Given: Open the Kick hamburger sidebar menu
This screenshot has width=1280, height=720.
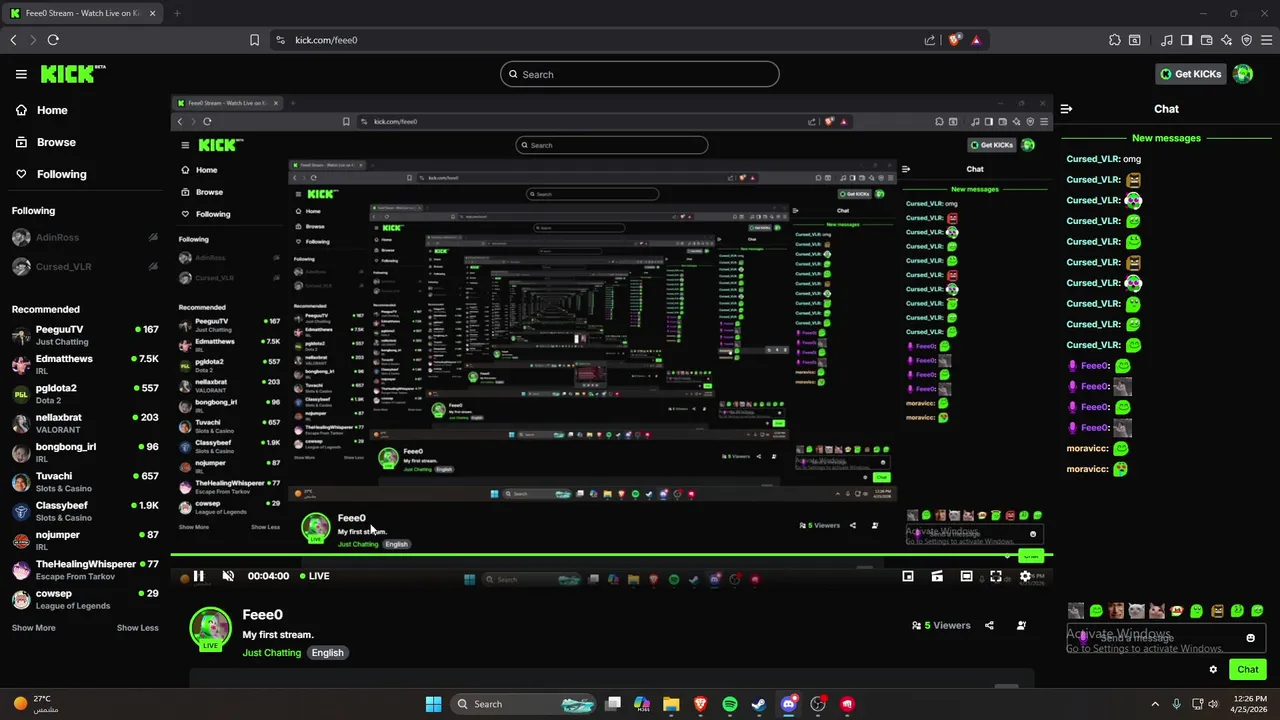Looking at the screenshot, I should pyautogui.click(x=21, y=74).
